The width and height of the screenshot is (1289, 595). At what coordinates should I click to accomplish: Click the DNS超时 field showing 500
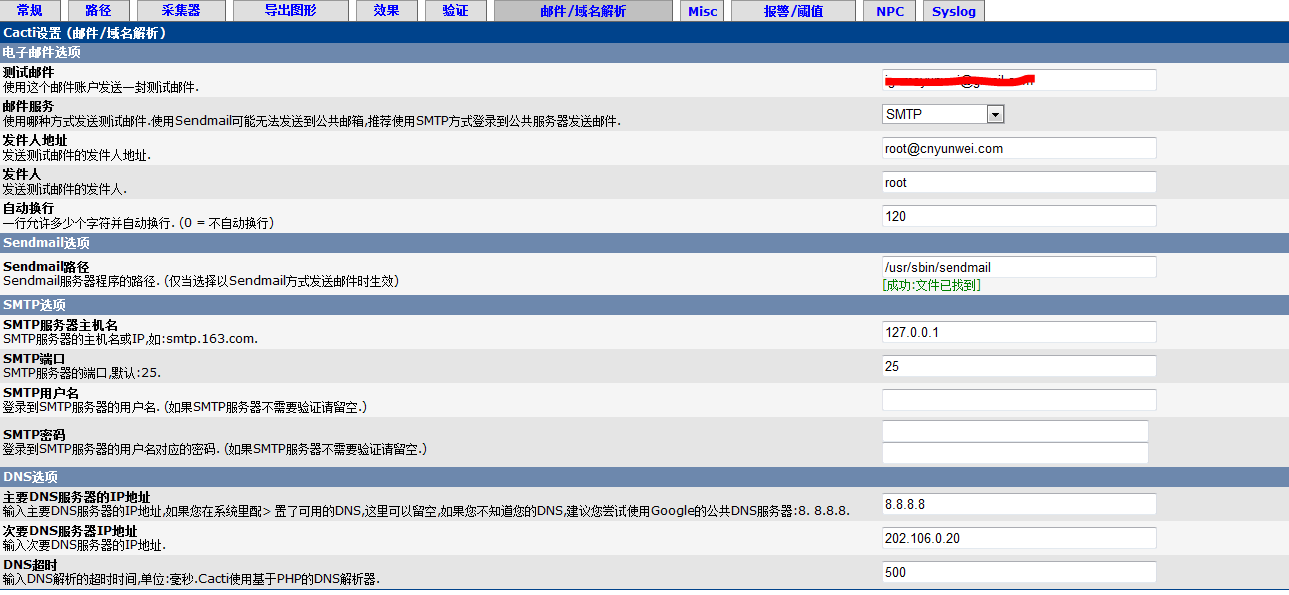(x=1019, y=572)
